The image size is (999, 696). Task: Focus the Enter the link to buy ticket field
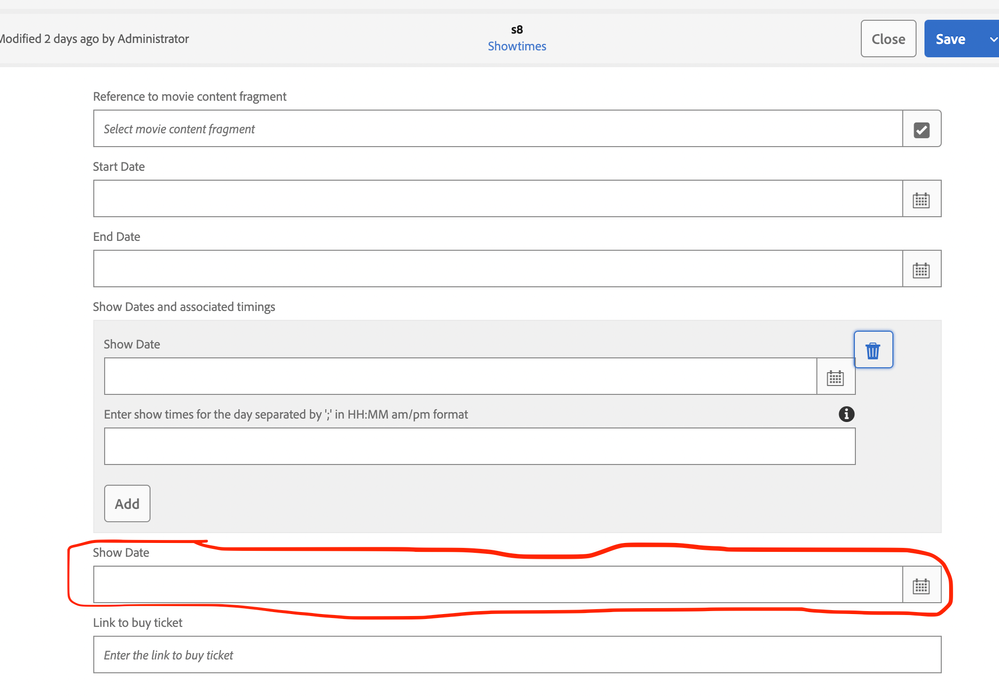pos(516,655)
